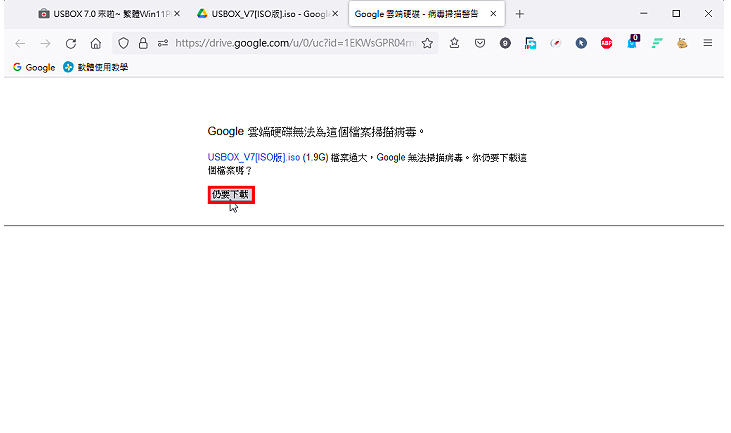Open the orange monkey extension icon
The height and width of the screenshot is (433, 731).
tap(682, 43)
